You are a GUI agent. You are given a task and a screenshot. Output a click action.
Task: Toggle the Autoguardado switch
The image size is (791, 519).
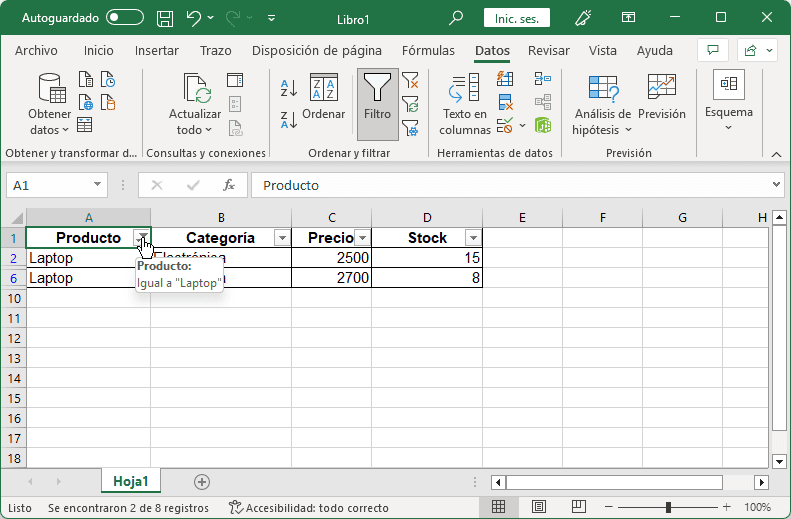tap(124, 18)
